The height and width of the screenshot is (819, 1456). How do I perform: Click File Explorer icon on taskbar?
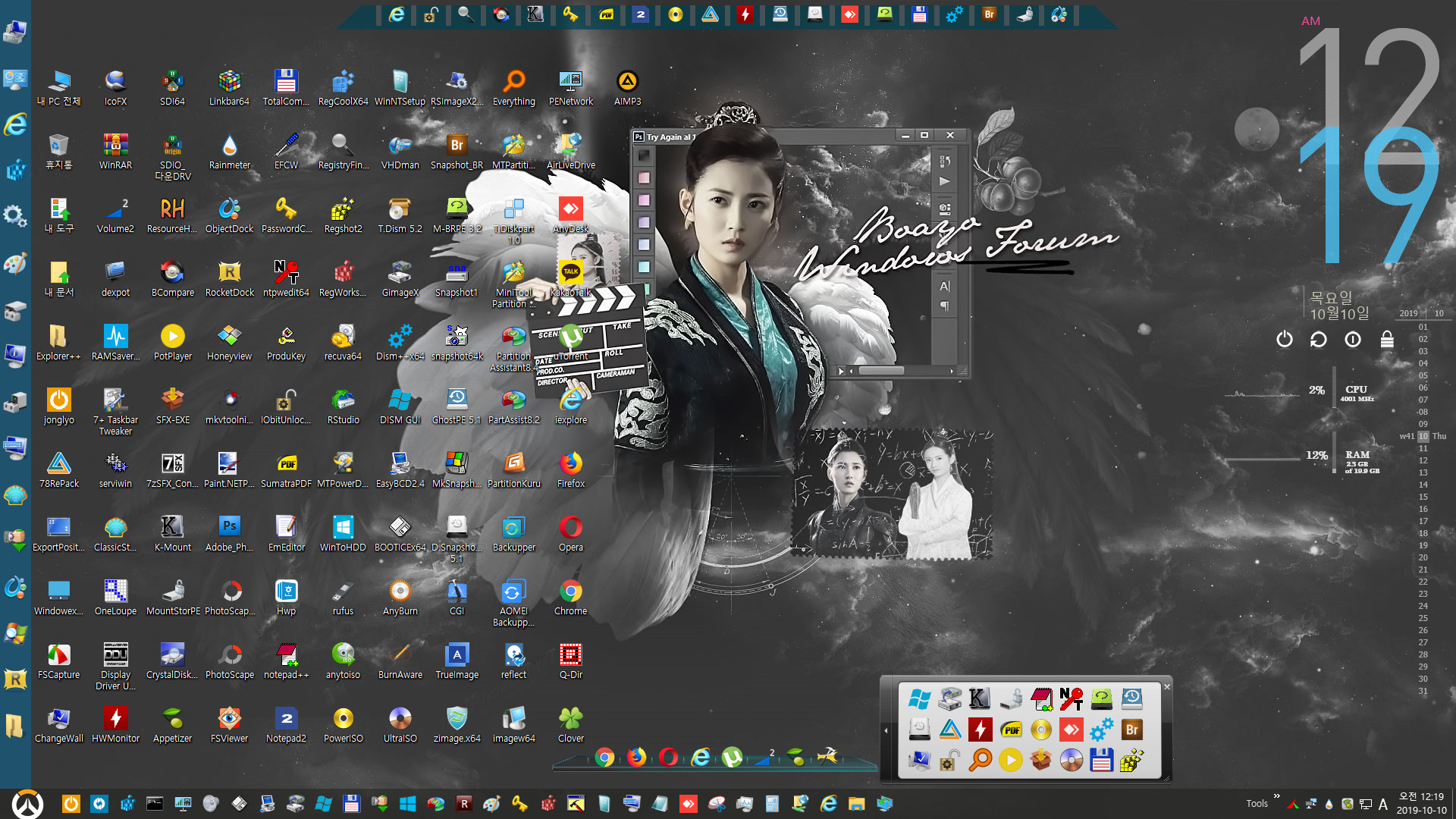[x=856, y=804]
